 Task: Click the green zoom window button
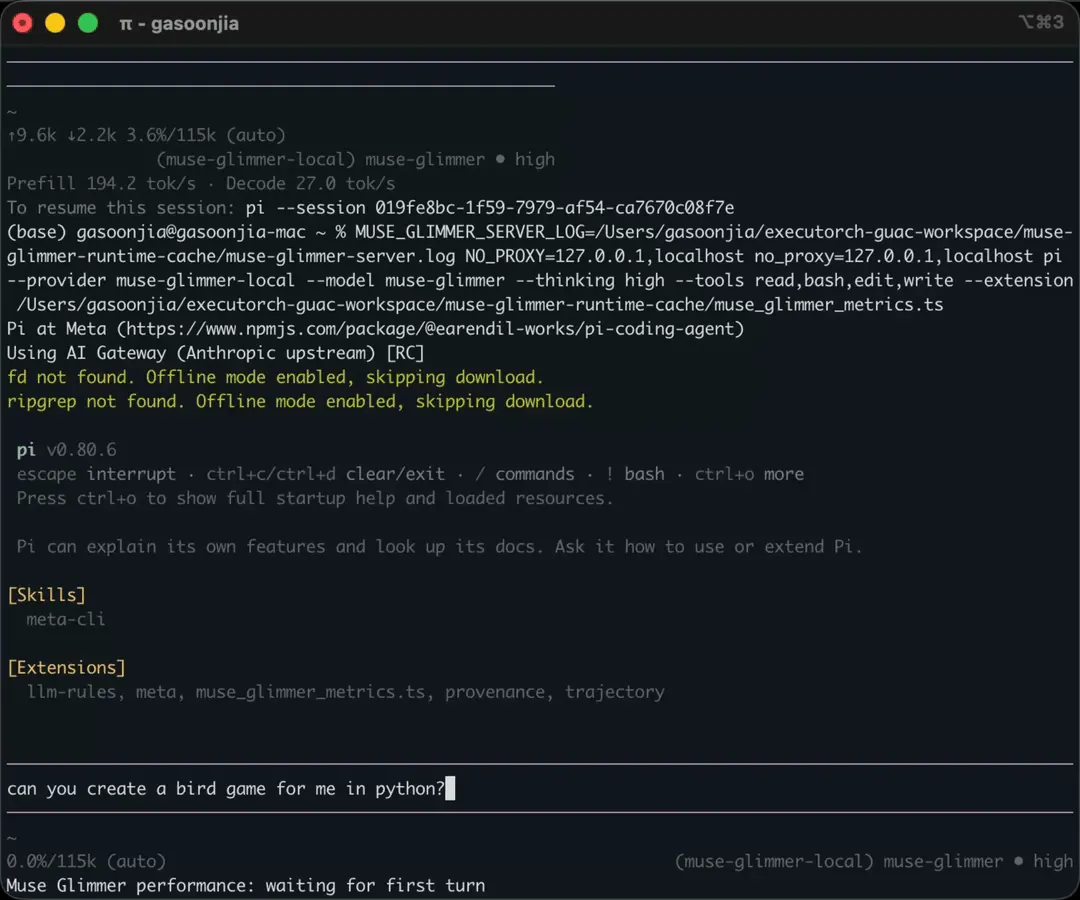[88, 23]
